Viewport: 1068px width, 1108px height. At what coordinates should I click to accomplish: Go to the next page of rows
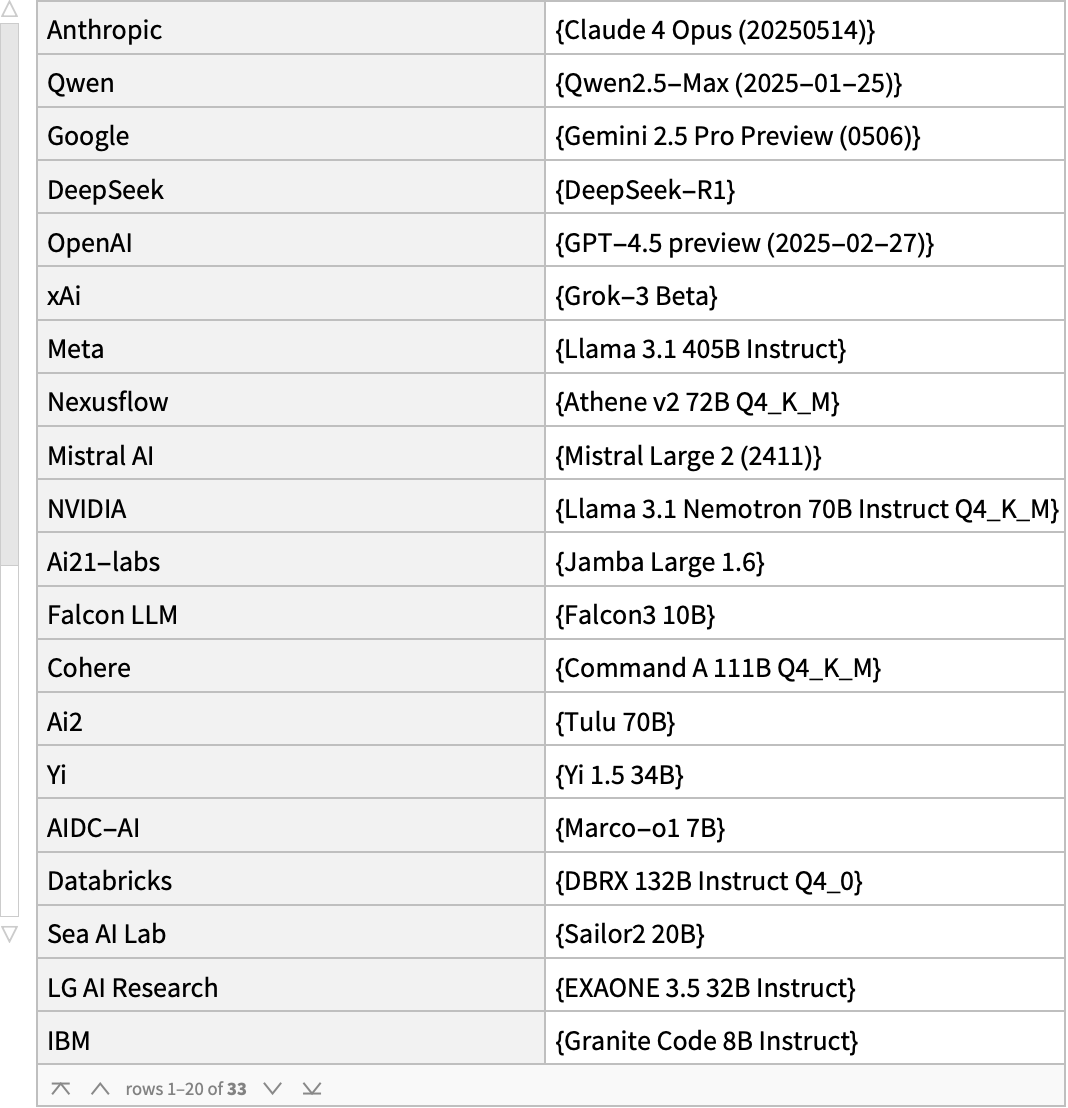(272, 1088)
